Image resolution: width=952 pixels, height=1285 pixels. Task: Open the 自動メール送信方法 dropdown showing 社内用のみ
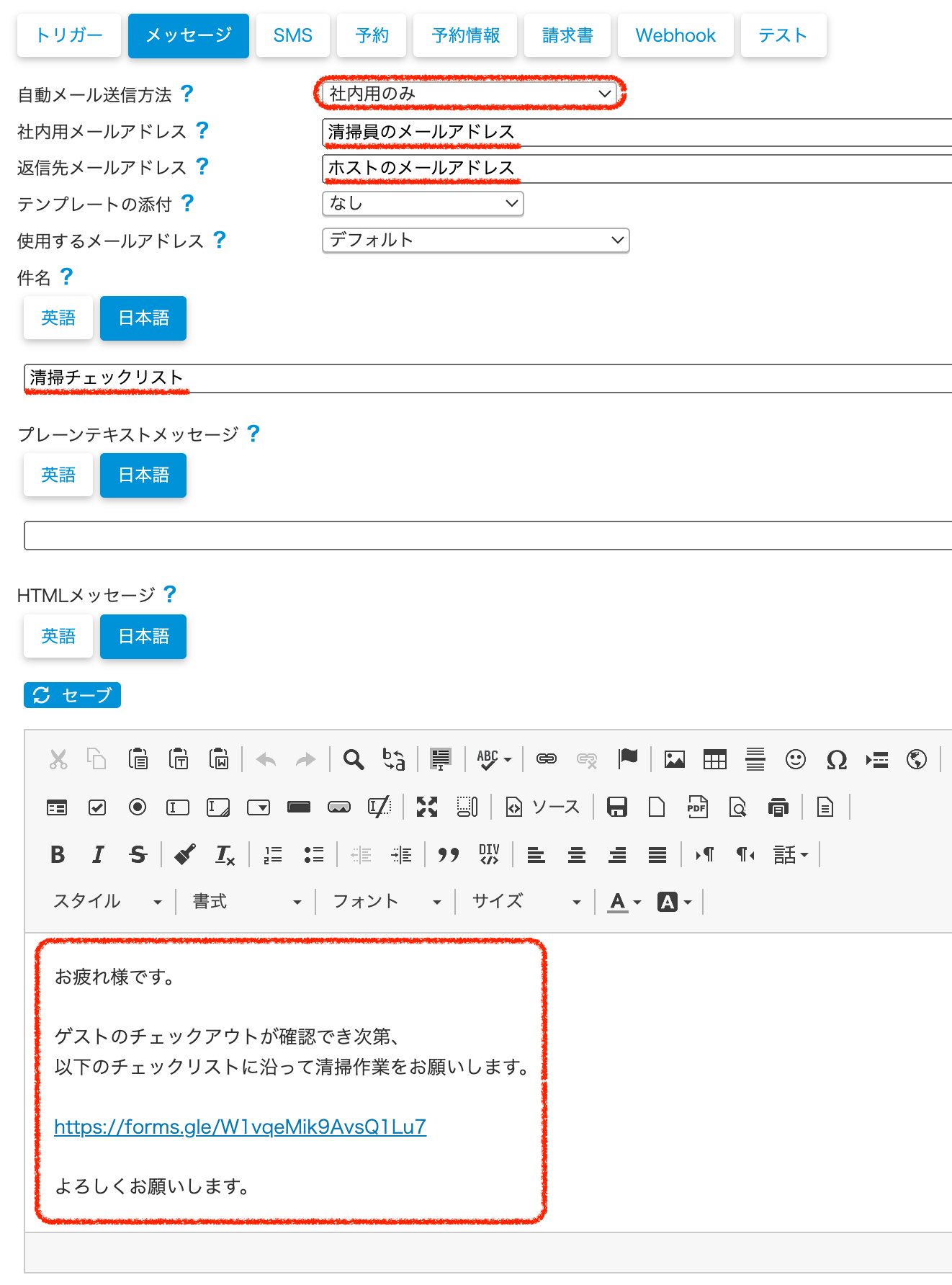[x=470, y=94]
